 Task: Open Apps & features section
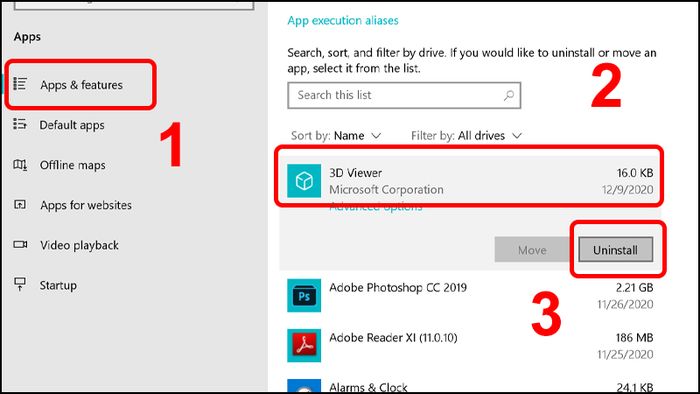pos(81,84)
